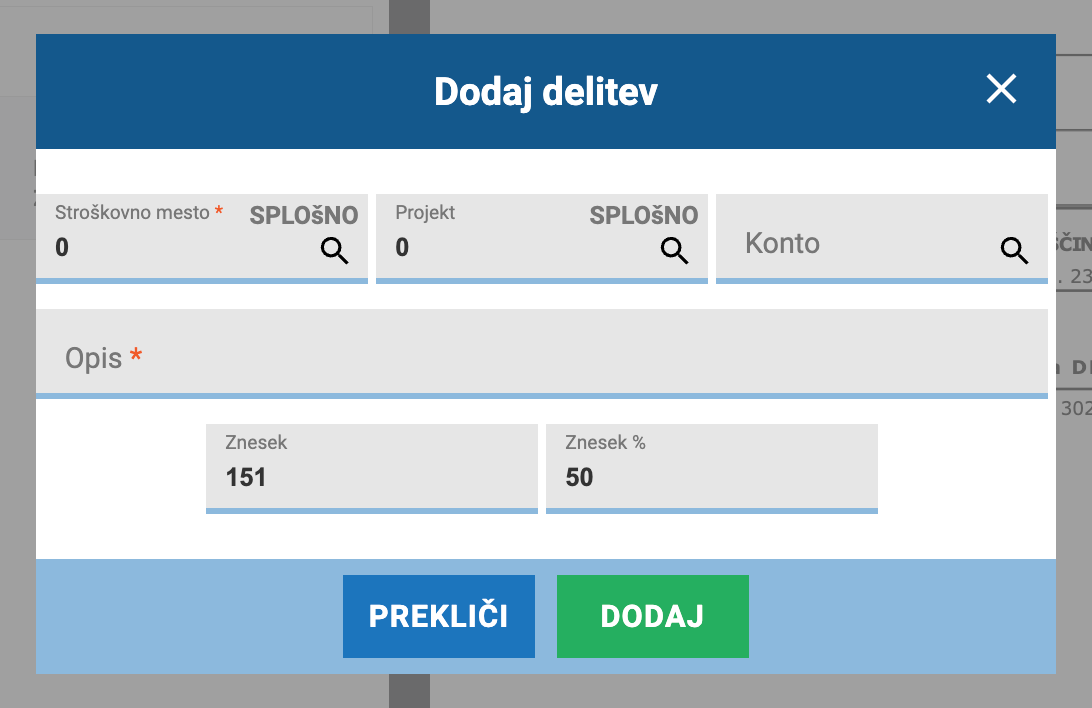This screenshot has height=708, width=1092.
Task: Select the Dodaj delitev title bar
Action: click(546, 91)
